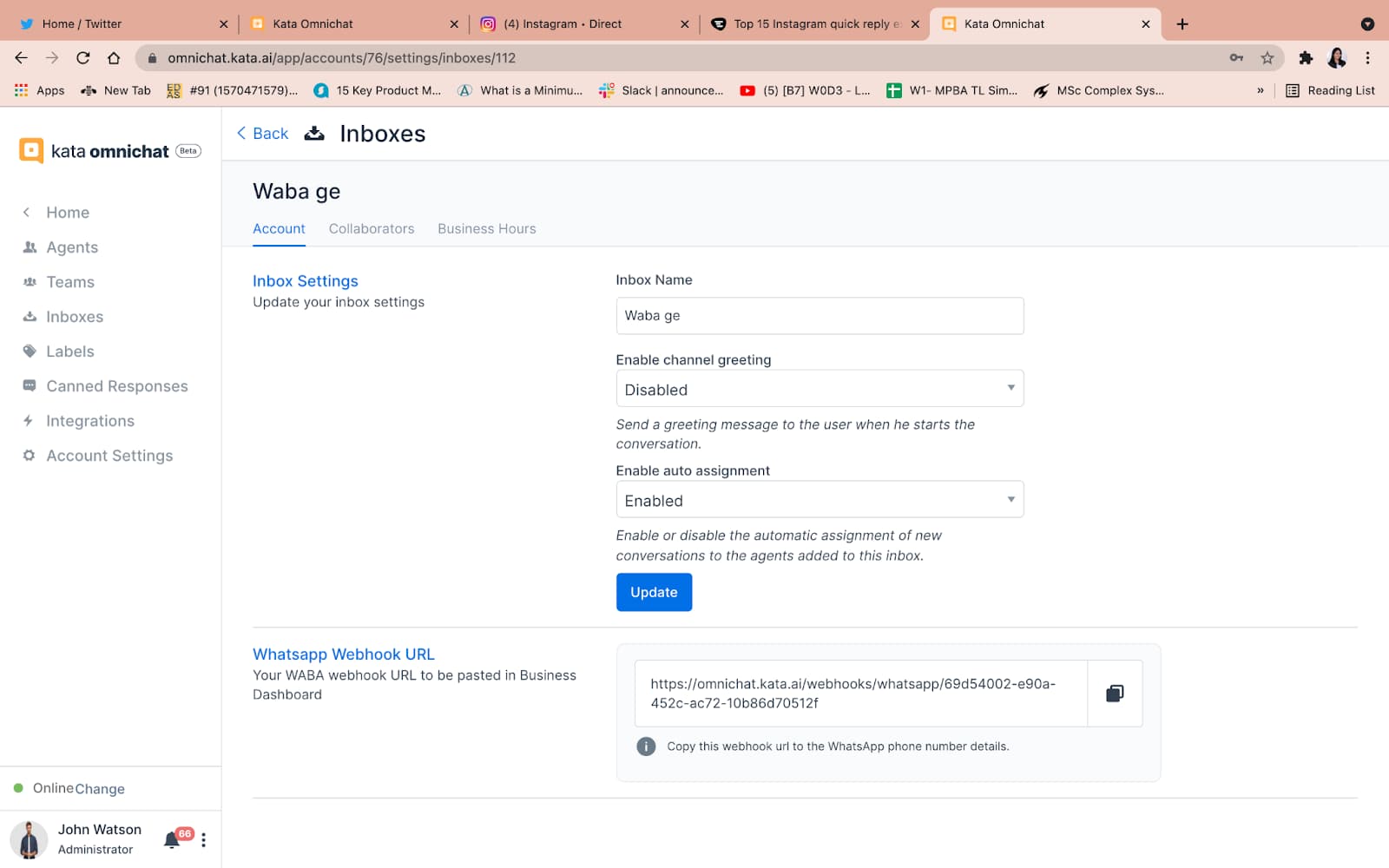Click the Labels tag icon in sidebar

[x=30, y=352]
